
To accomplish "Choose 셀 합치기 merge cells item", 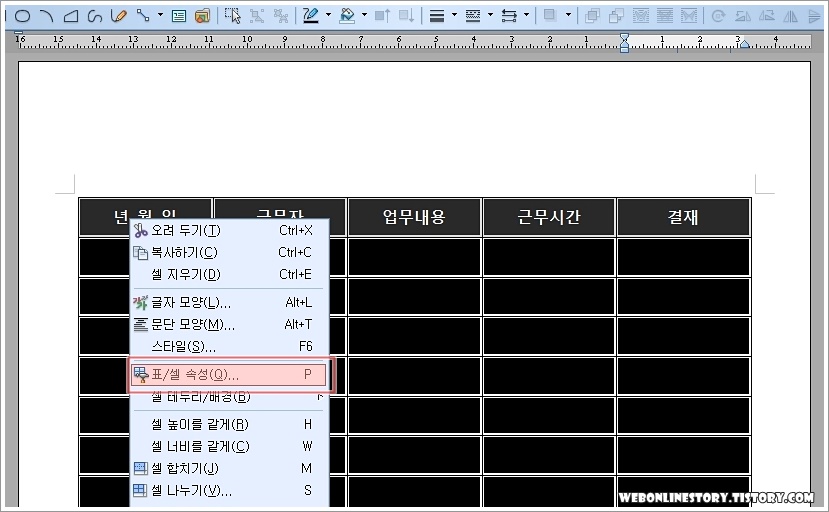I will coord(228,468).
